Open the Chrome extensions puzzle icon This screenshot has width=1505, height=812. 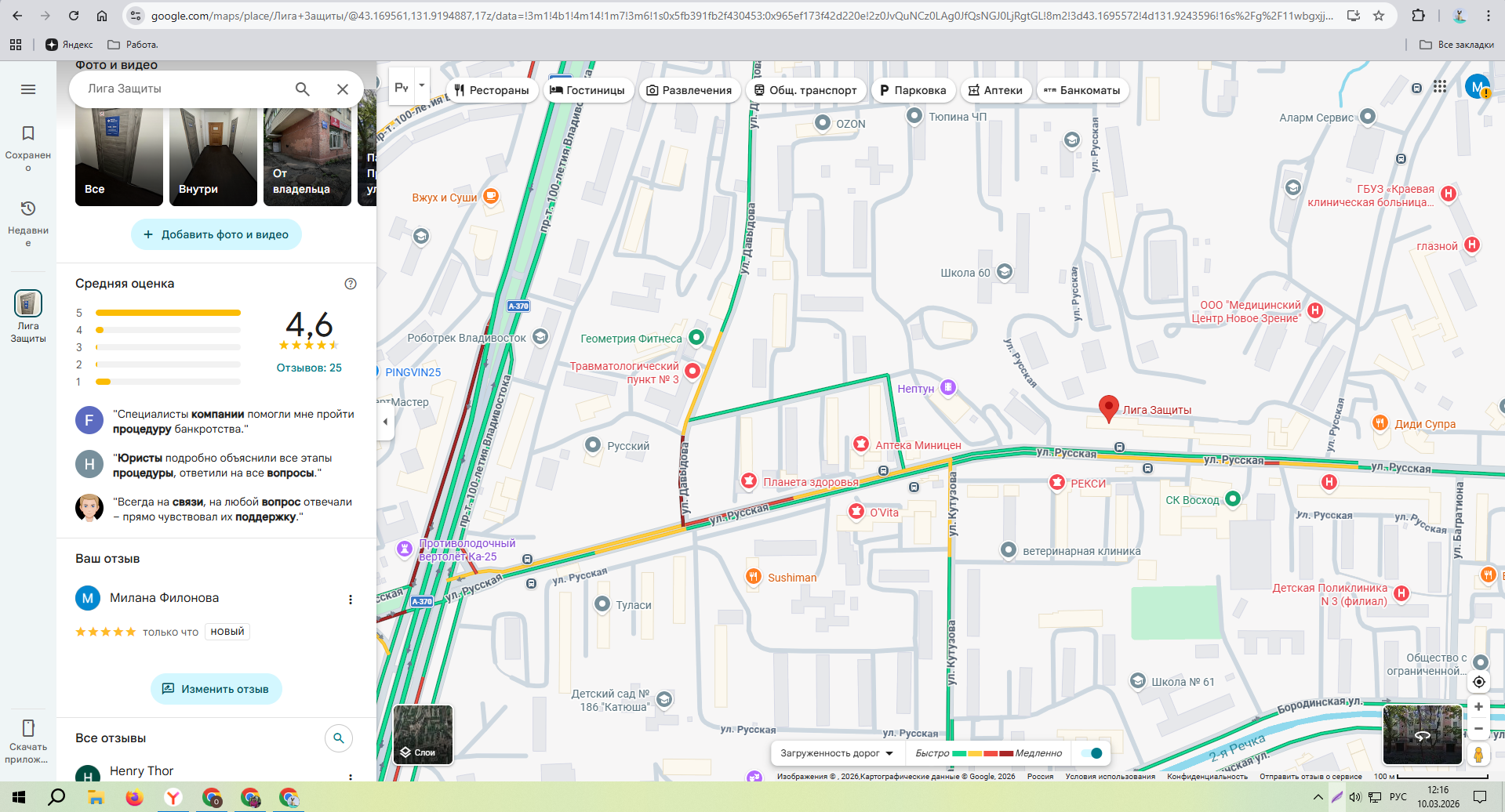pyautogui.click(x=1418, y=16)
